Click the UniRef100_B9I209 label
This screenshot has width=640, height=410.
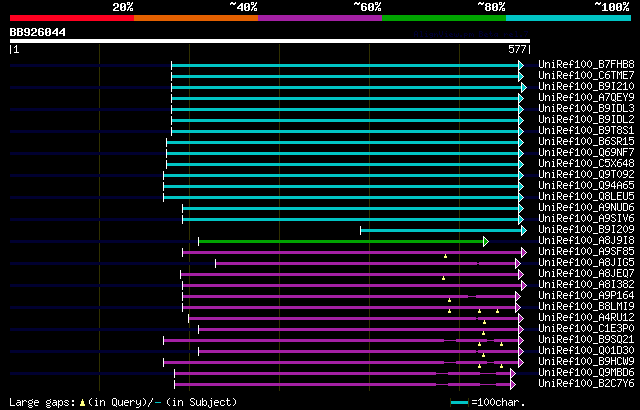[586, 230]
